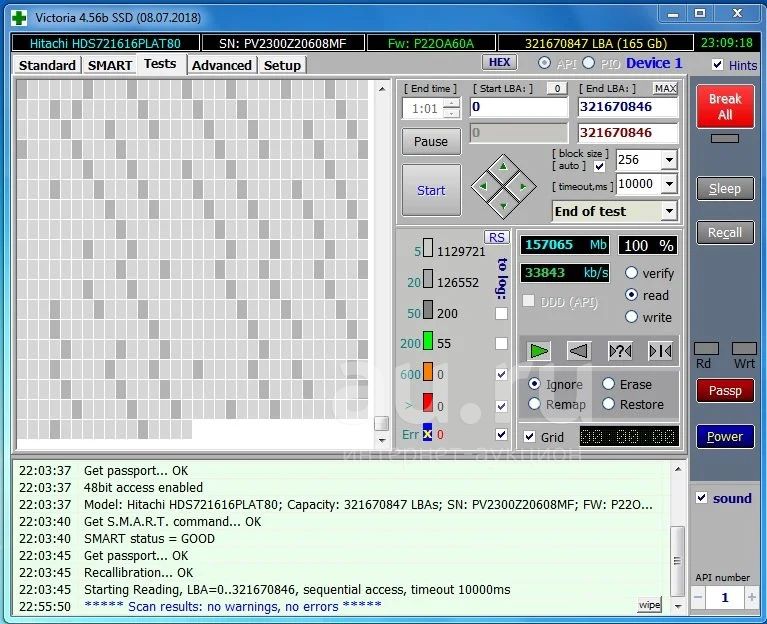Toggle log checkbox for 50 ms blocks
The width and height of the screenshot is (767, 624).
(x=501, y=313)
